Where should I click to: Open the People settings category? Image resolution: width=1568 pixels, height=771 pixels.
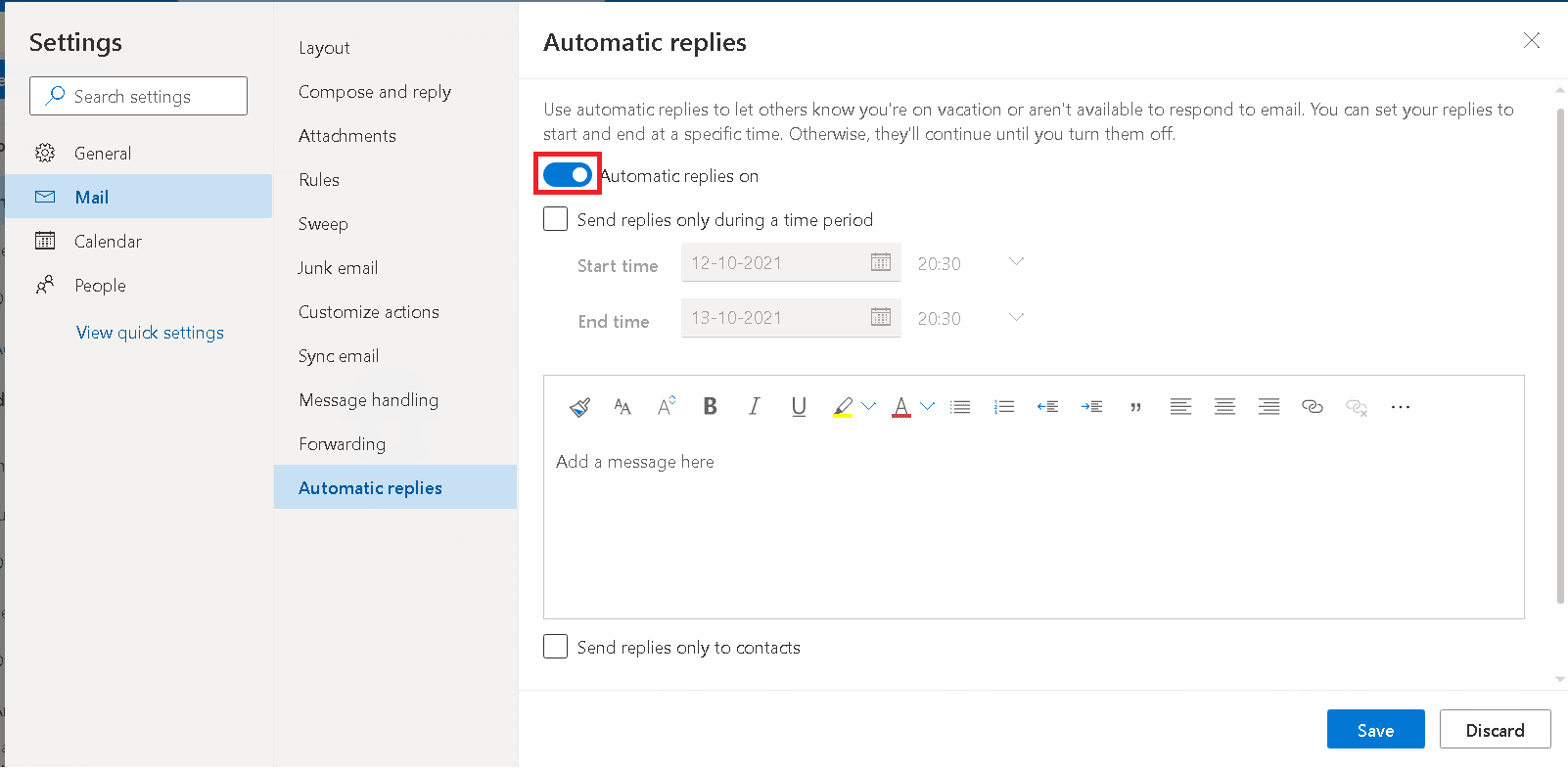138,285
